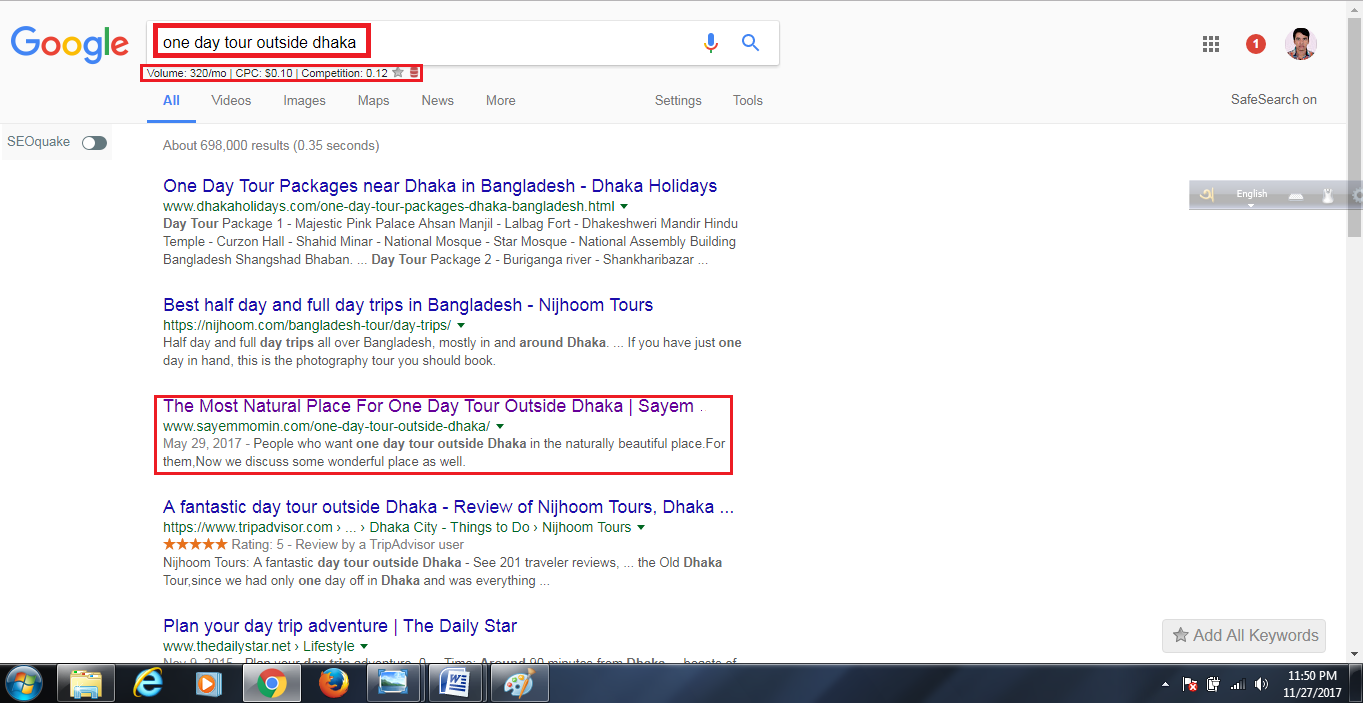Viewport: 1363px width, 703px height.
Task: Open The Most Natural Place For One Day Tour result
Action: tap(432, 406)
